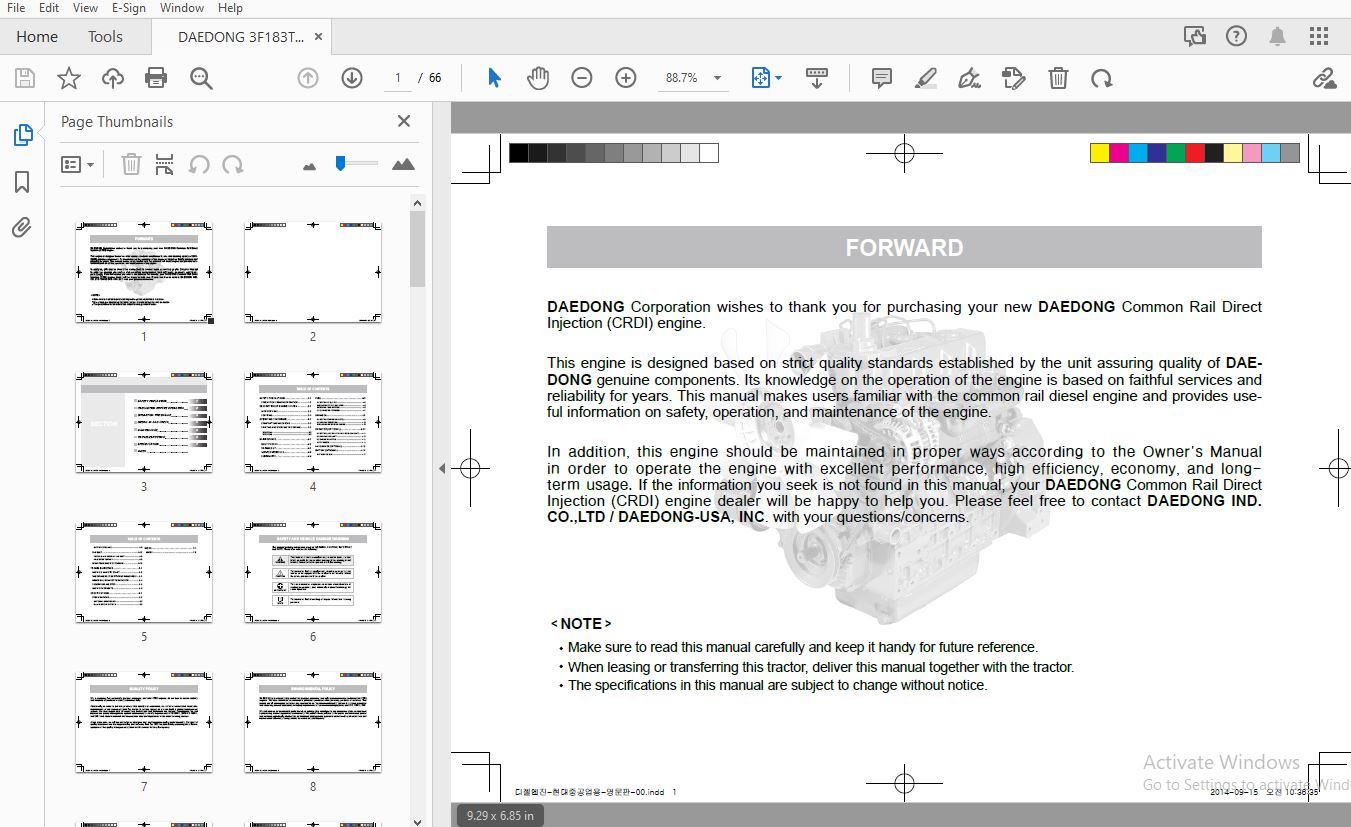Image resolution: width=1351 pixels, height=827 pixels.
Task: Click thumbnails panel scrollbar down arrow
Action: [x=418, y=820]
